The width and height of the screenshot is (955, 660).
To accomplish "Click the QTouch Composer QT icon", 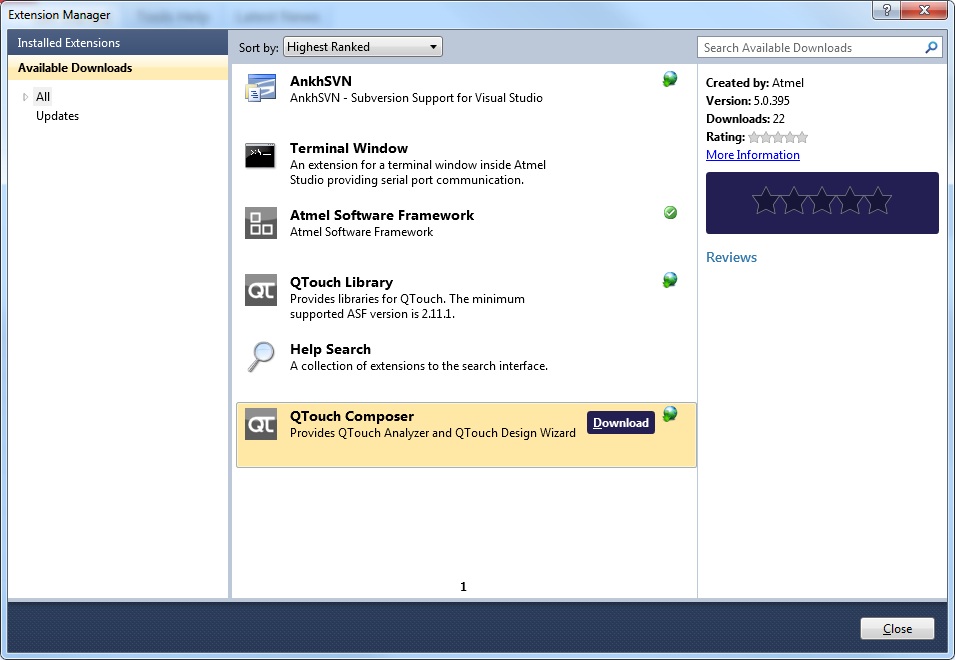I will click(x=260, y=424).
